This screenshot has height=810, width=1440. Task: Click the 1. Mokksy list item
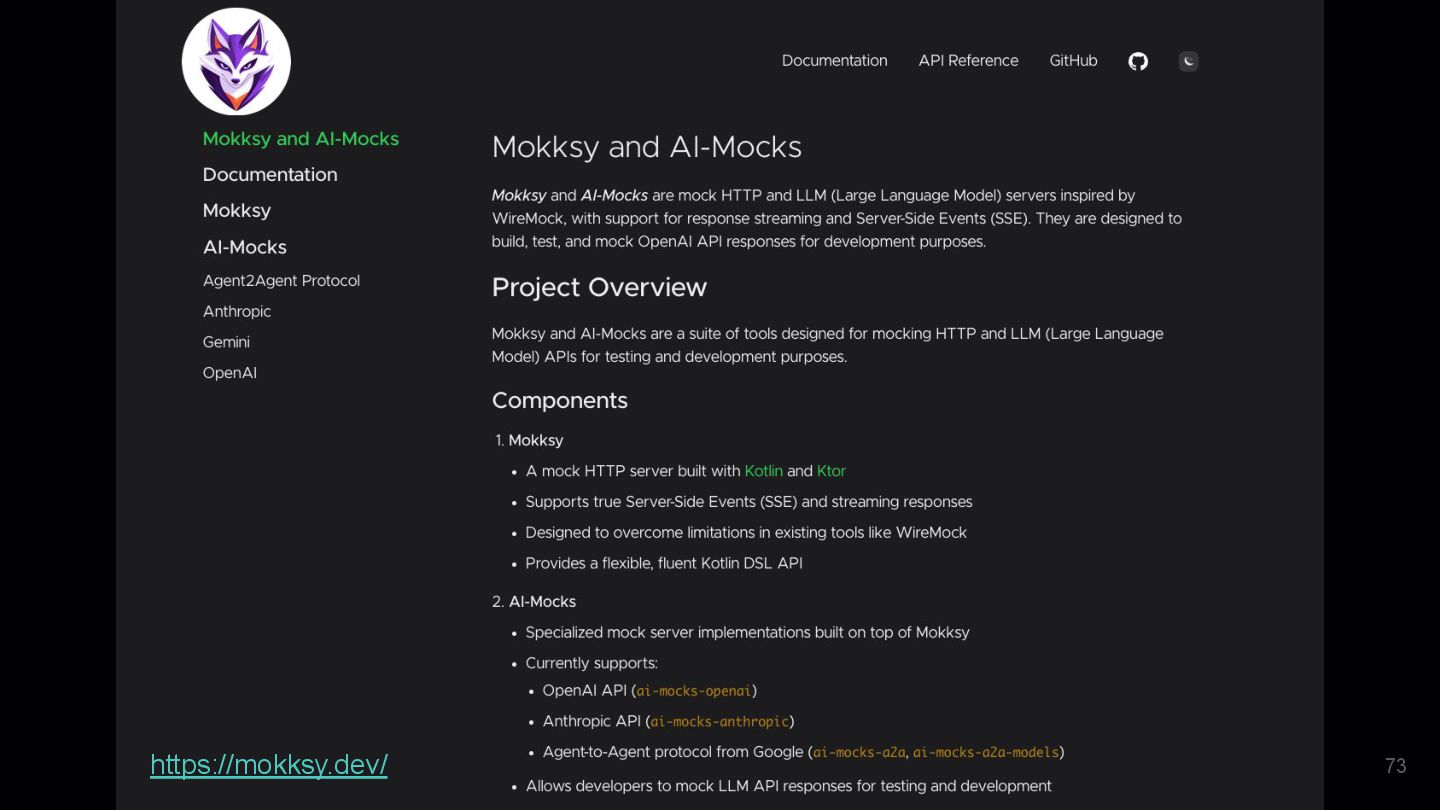(x=529, y=441)
